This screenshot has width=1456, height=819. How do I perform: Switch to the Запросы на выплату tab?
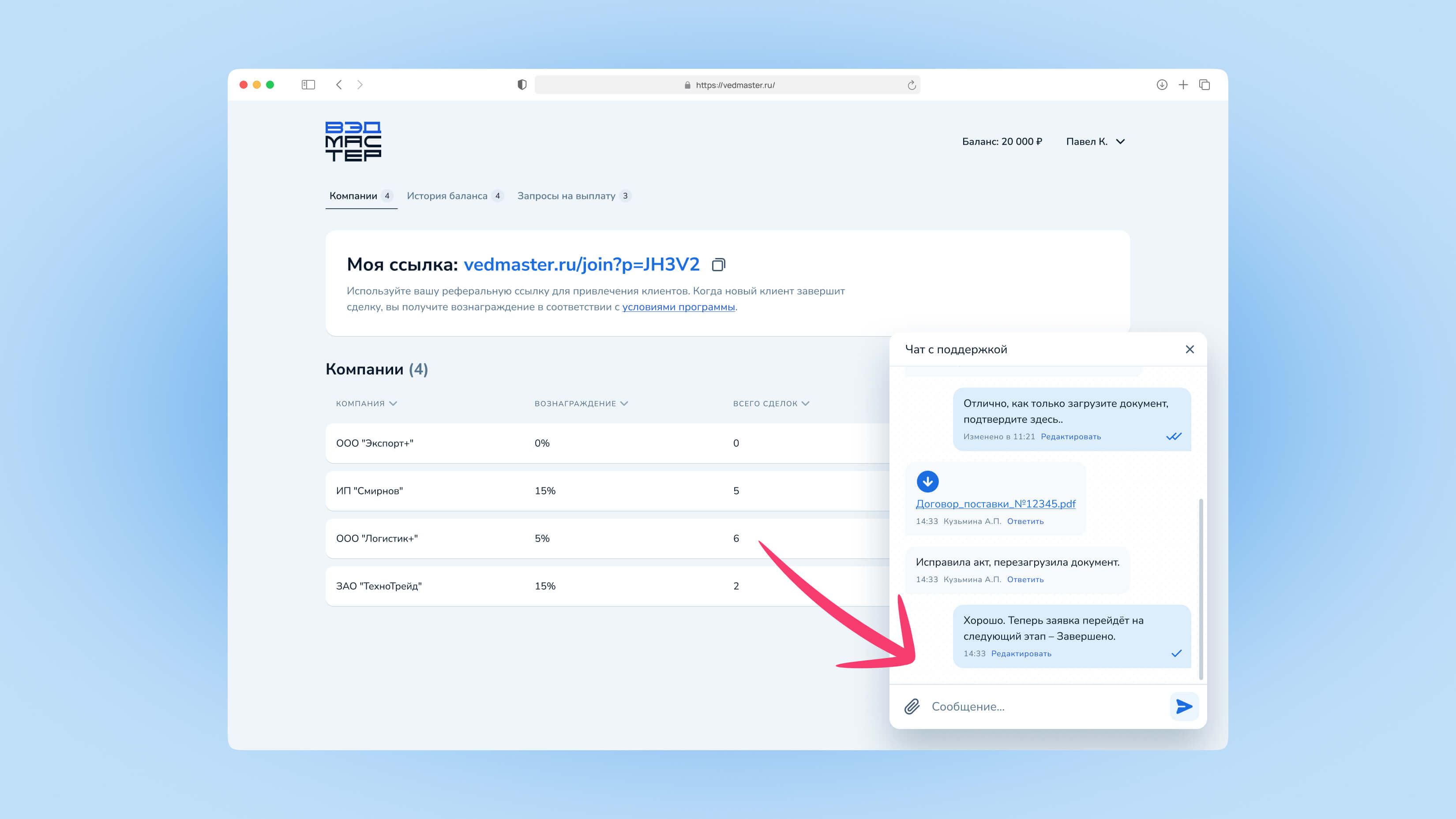pos(566,196)
